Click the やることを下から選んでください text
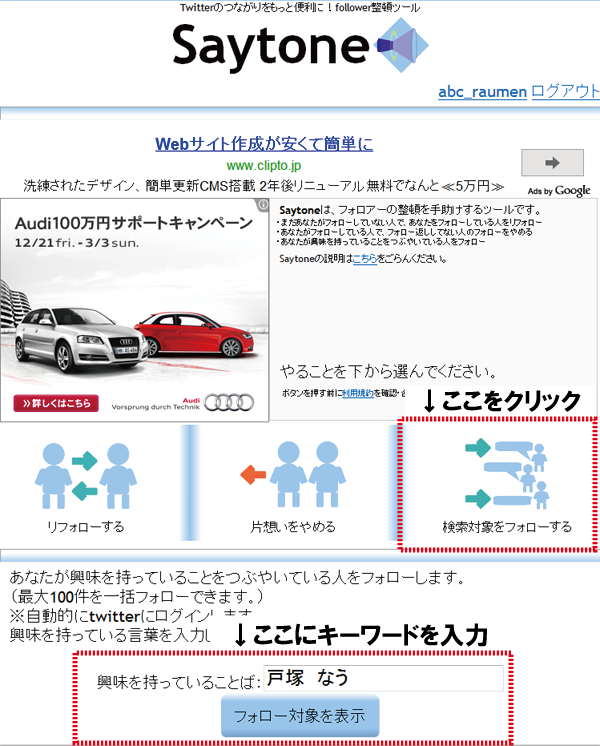 pyautogui.click(x=388, y=371)
